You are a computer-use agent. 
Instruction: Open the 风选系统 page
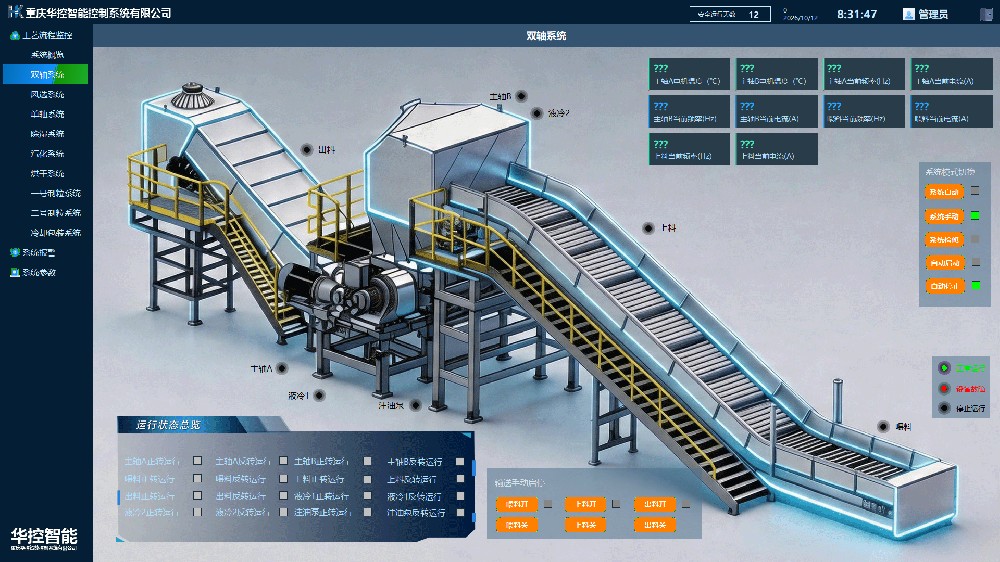tap(47, 94)
